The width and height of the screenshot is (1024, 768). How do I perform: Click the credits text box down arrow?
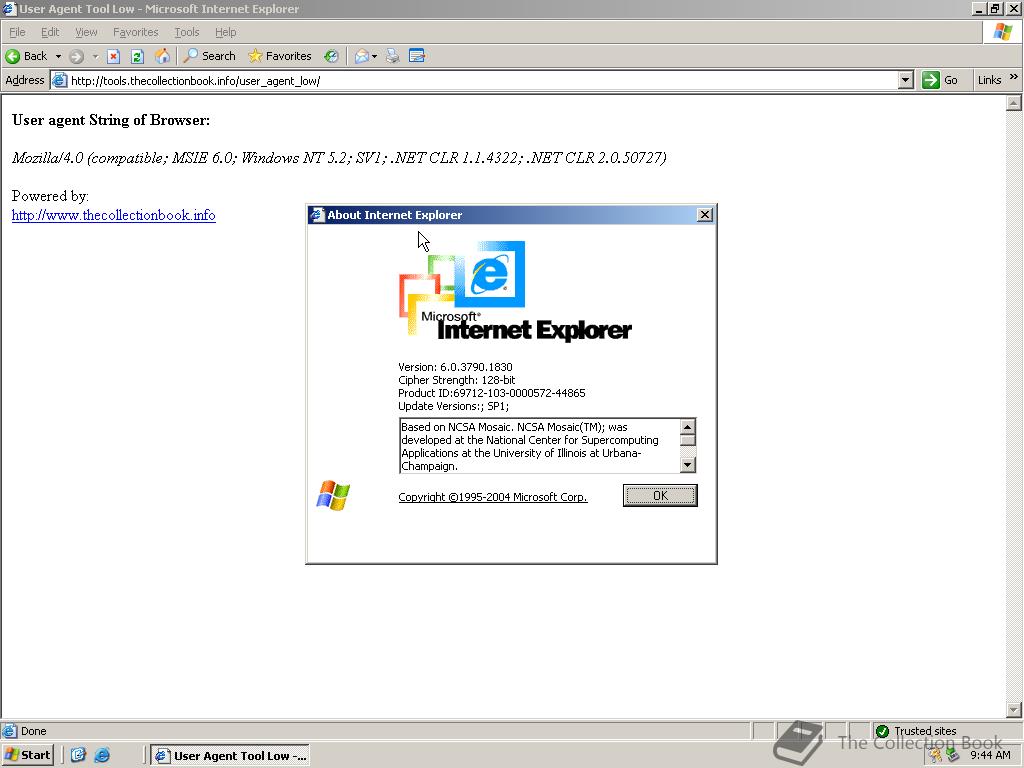[x=688, y=465]
